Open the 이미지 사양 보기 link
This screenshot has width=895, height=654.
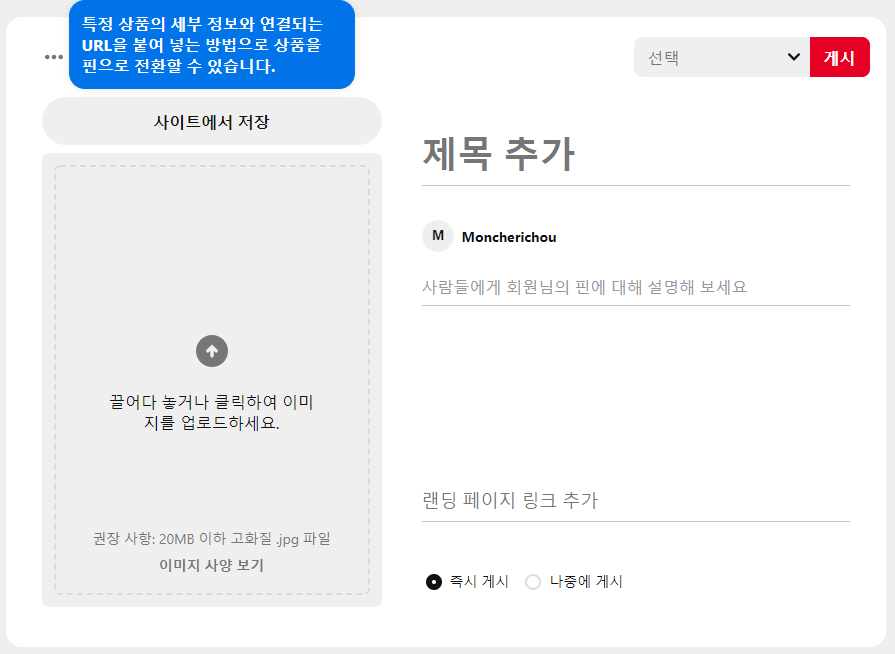212,565
